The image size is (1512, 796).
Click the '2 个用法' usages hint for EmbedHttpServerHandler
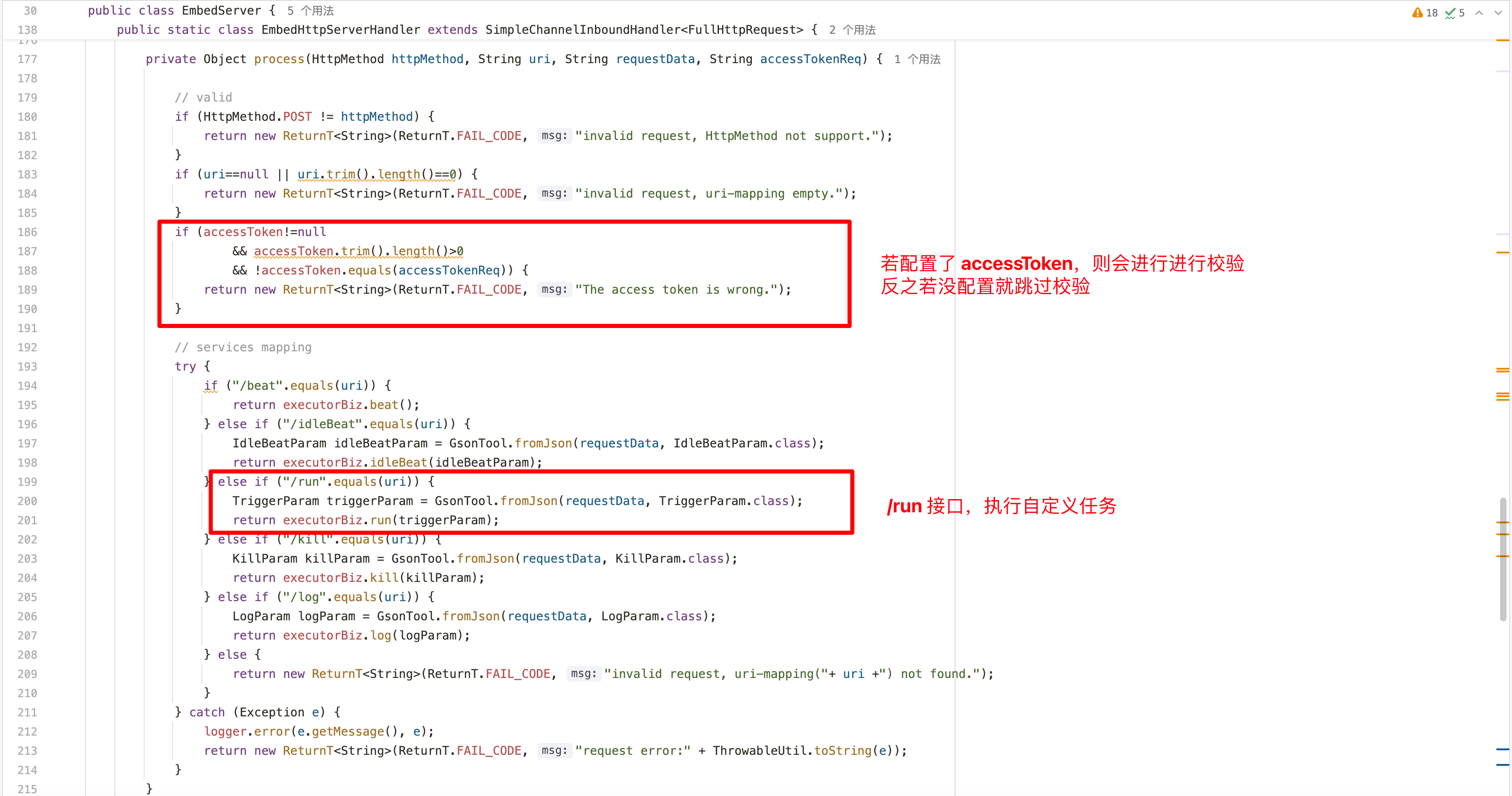[852, 30]
